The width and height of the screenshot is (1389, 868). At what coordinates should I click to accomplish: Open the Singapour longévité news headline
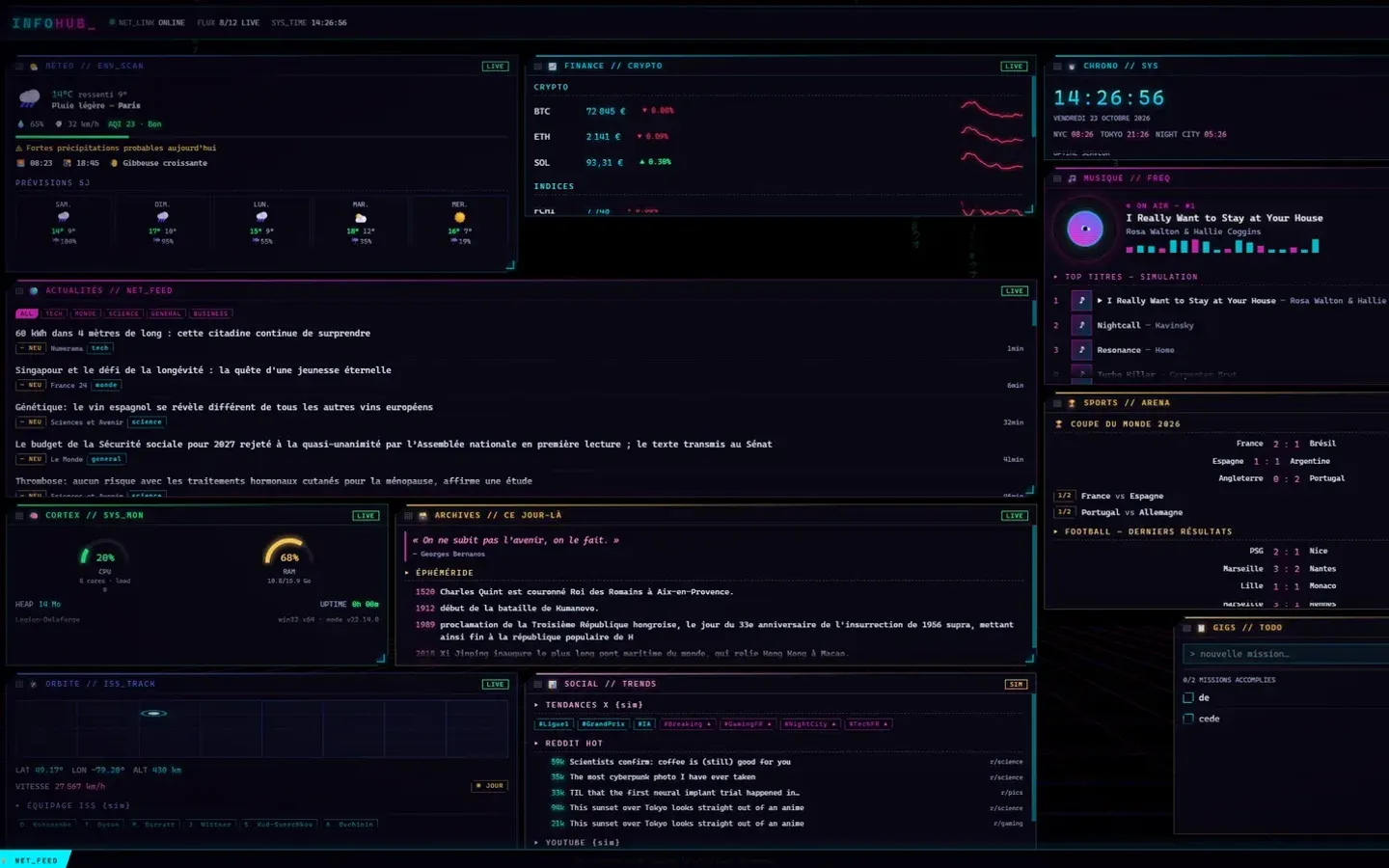click(x=204, y=370)
